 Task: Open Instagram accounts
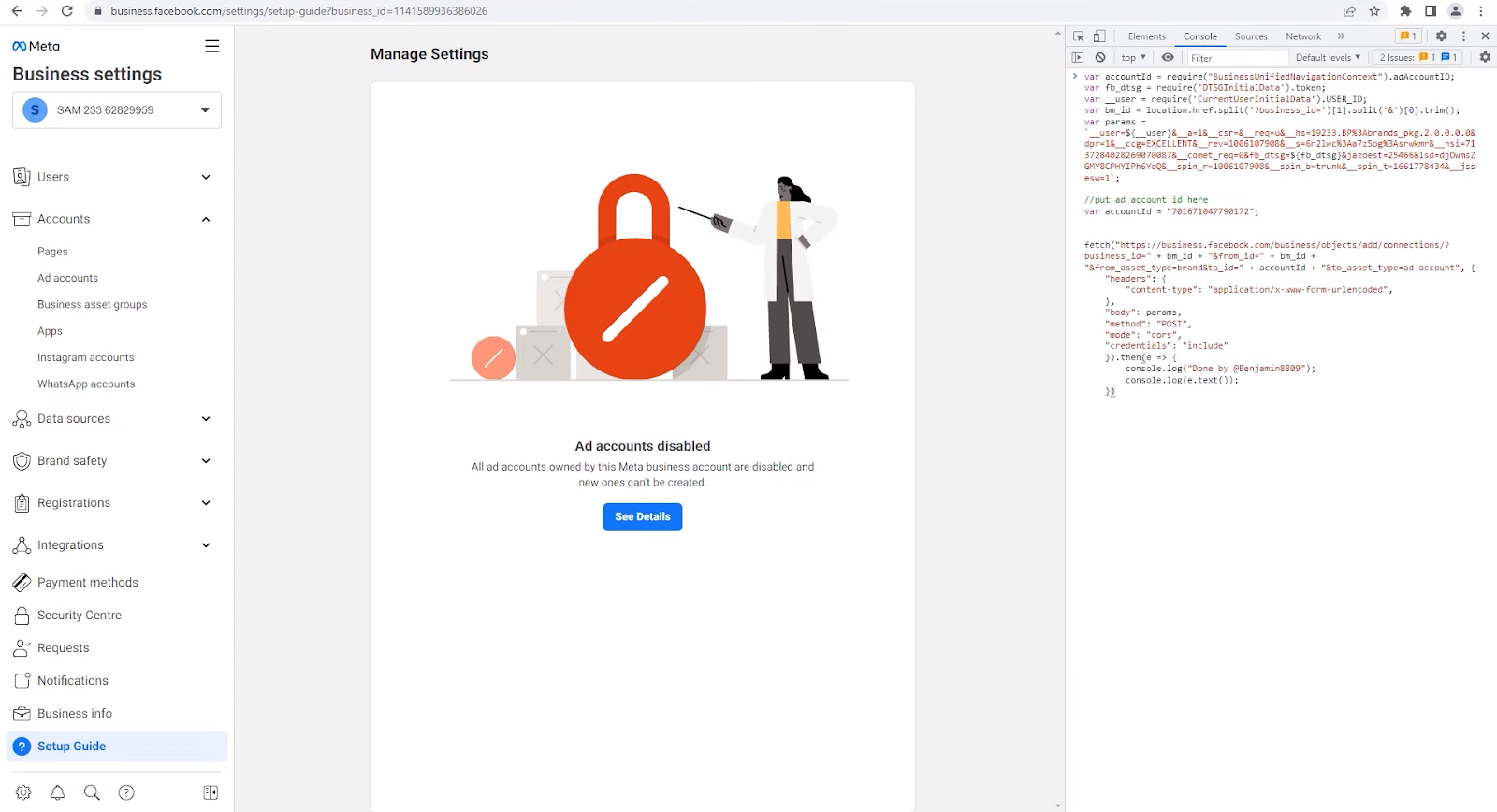[86, 357]
